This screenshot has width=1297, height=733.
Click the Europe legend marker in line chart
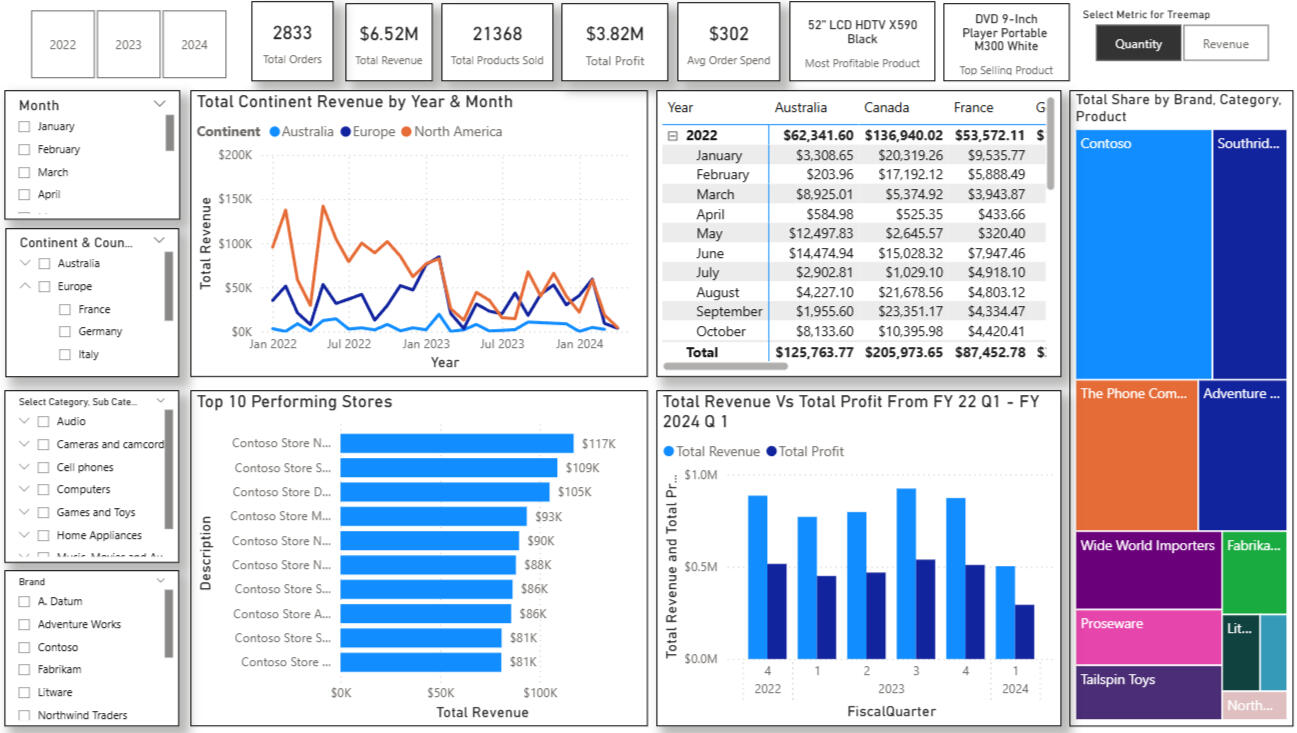(345, 132)
